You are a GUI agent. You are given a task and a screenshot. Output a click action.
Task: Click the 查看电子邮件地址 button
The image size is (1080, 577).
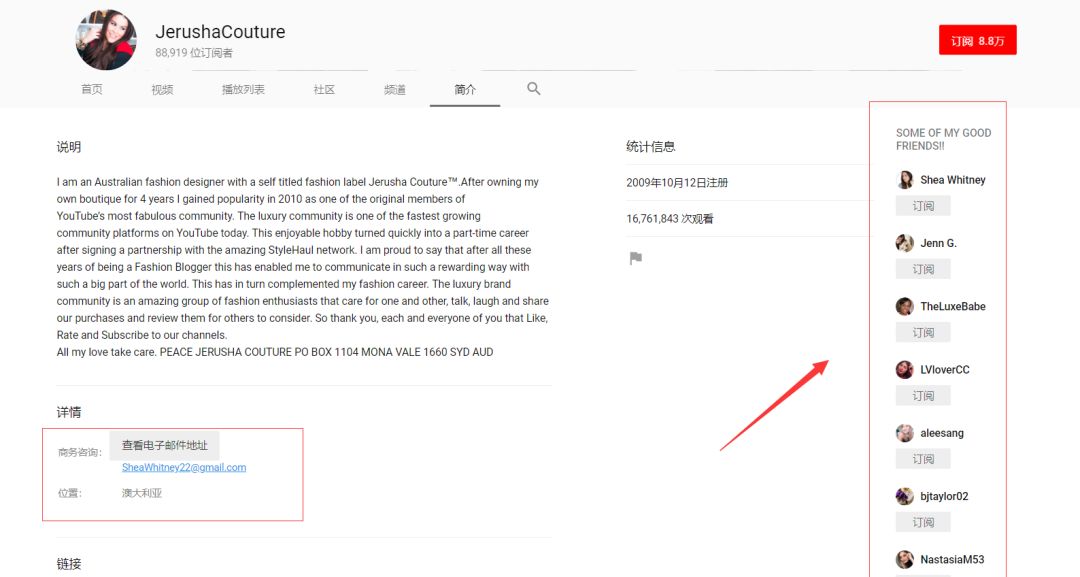[x=165, y=446]
